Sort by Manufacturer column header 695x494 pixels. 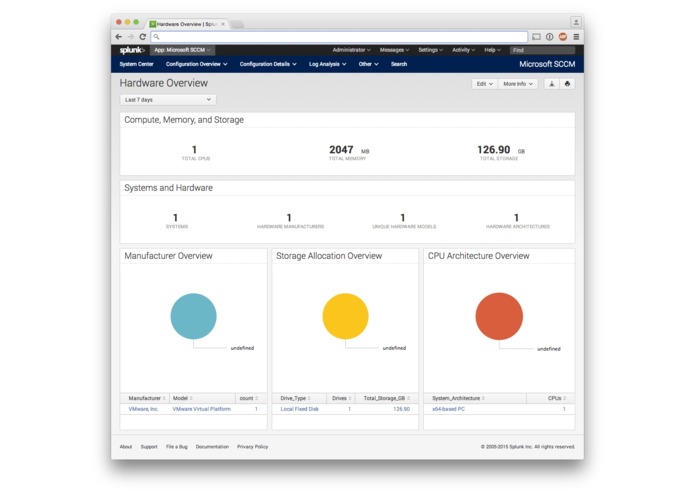(146, 398)
